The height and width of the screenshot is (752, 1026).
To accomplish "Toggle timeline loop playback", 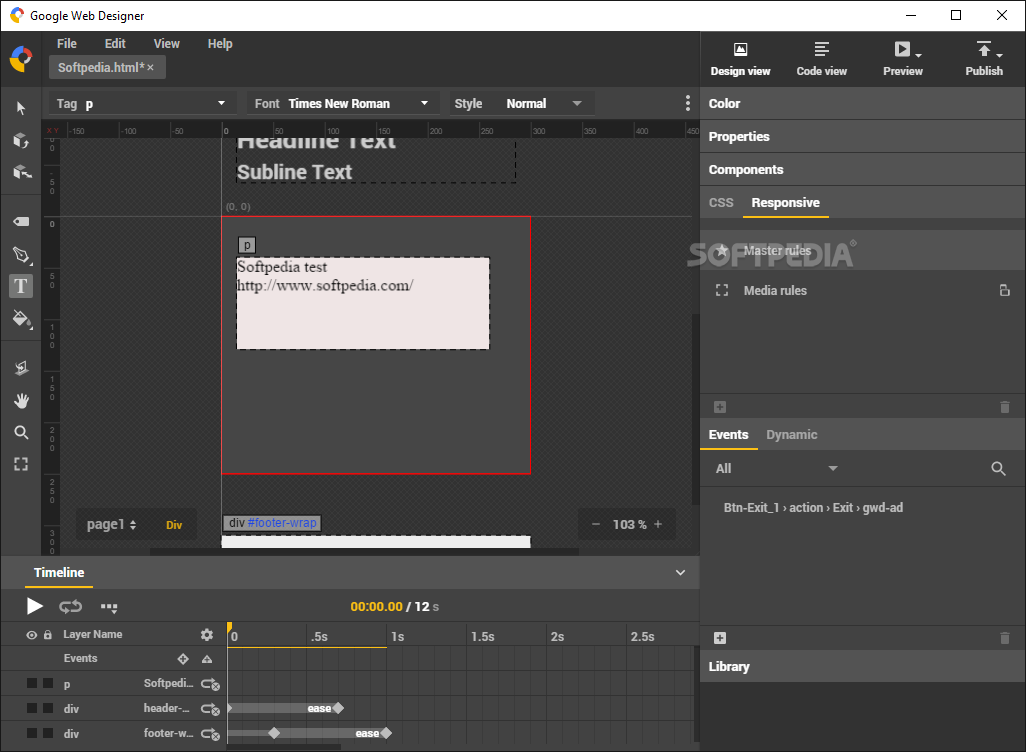I will 71,607.
